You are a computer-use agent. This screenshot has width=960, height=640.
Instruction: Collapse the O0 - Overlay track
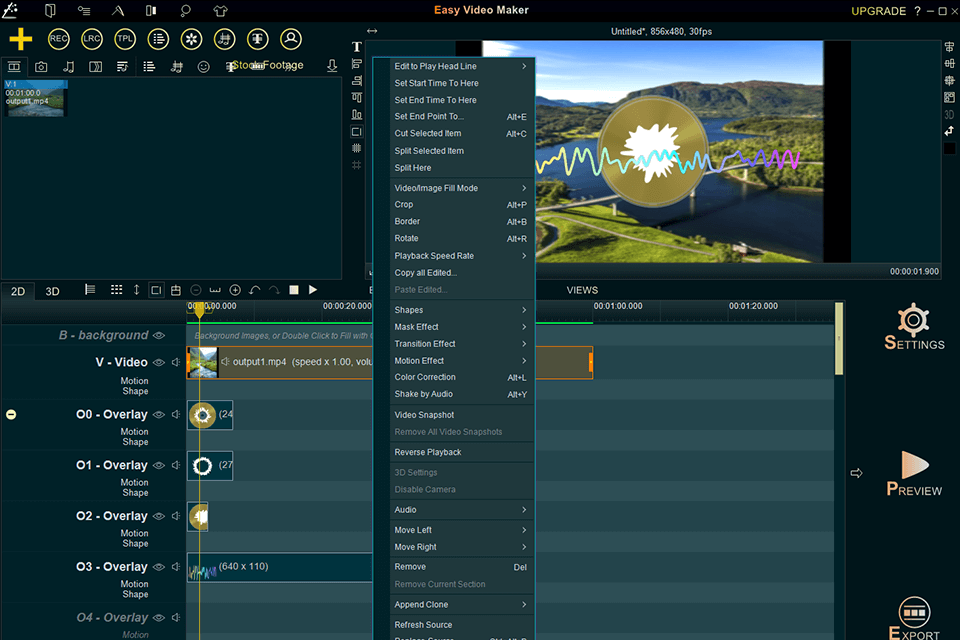coord(10,414)
